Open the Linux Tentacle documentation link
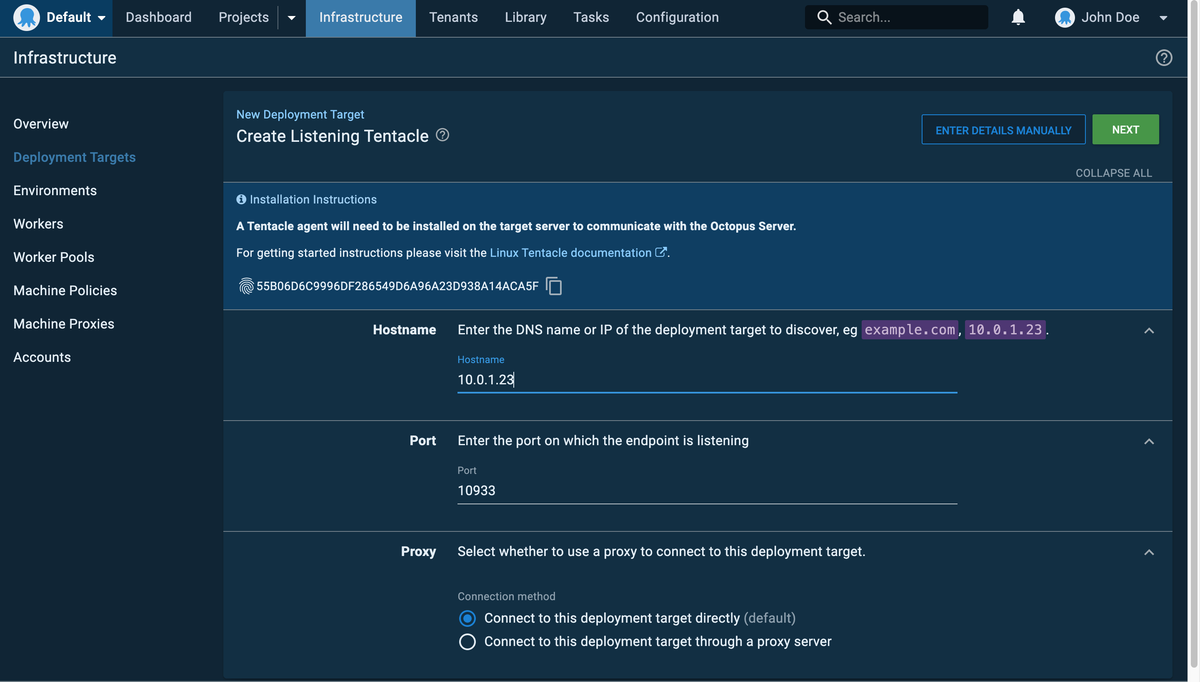 point(570,252)
